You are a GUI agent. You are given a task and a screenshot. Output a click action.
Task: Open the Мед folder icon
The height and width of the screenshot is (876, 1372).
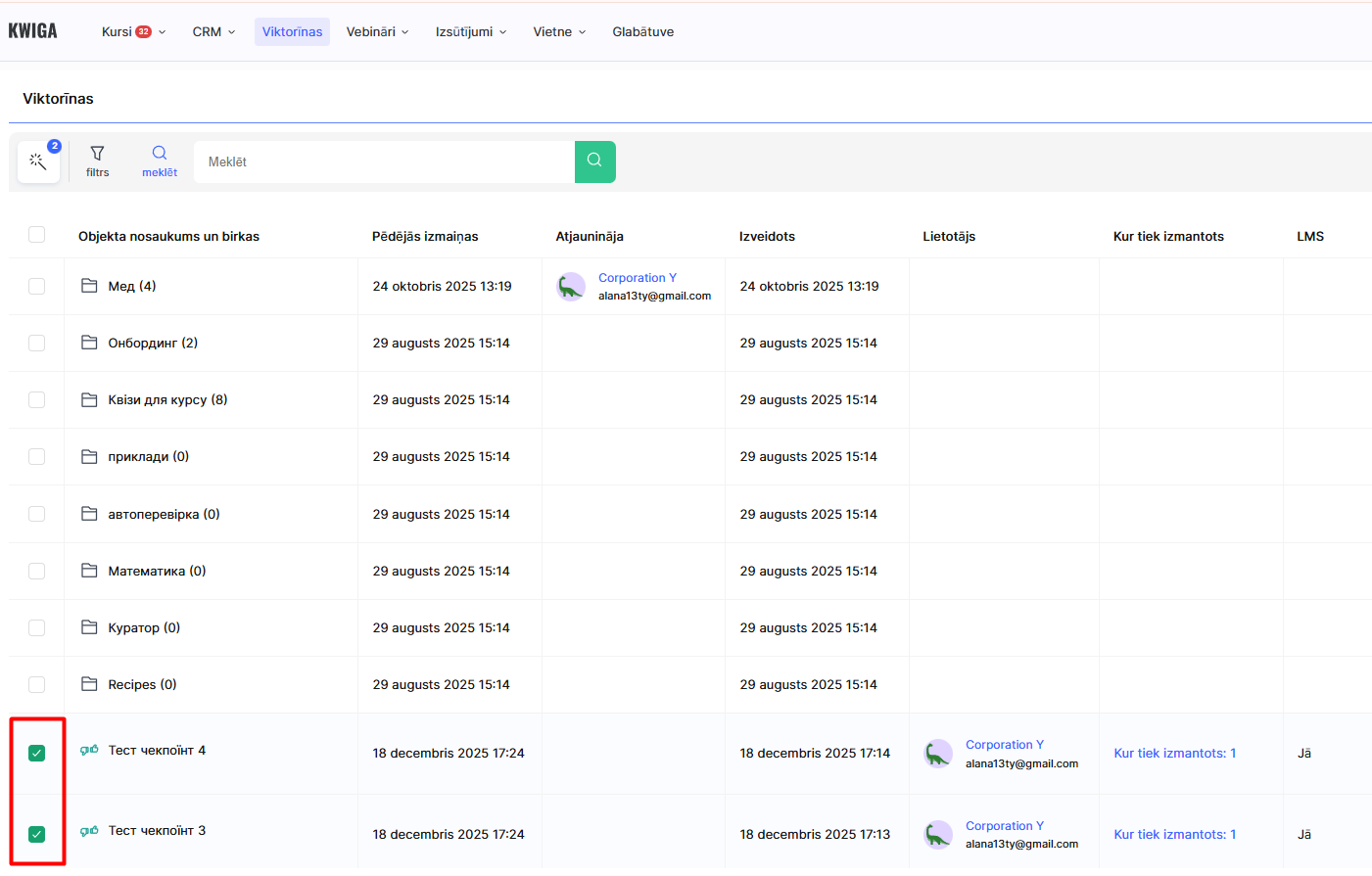coord(89,286)
